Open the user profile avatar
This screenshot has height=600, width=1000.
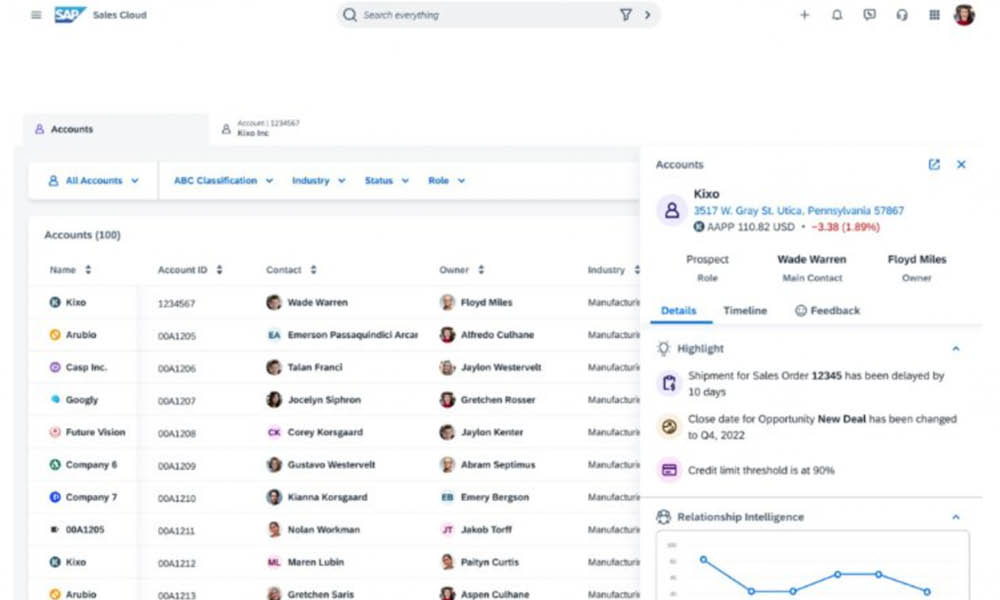point(964,15)
